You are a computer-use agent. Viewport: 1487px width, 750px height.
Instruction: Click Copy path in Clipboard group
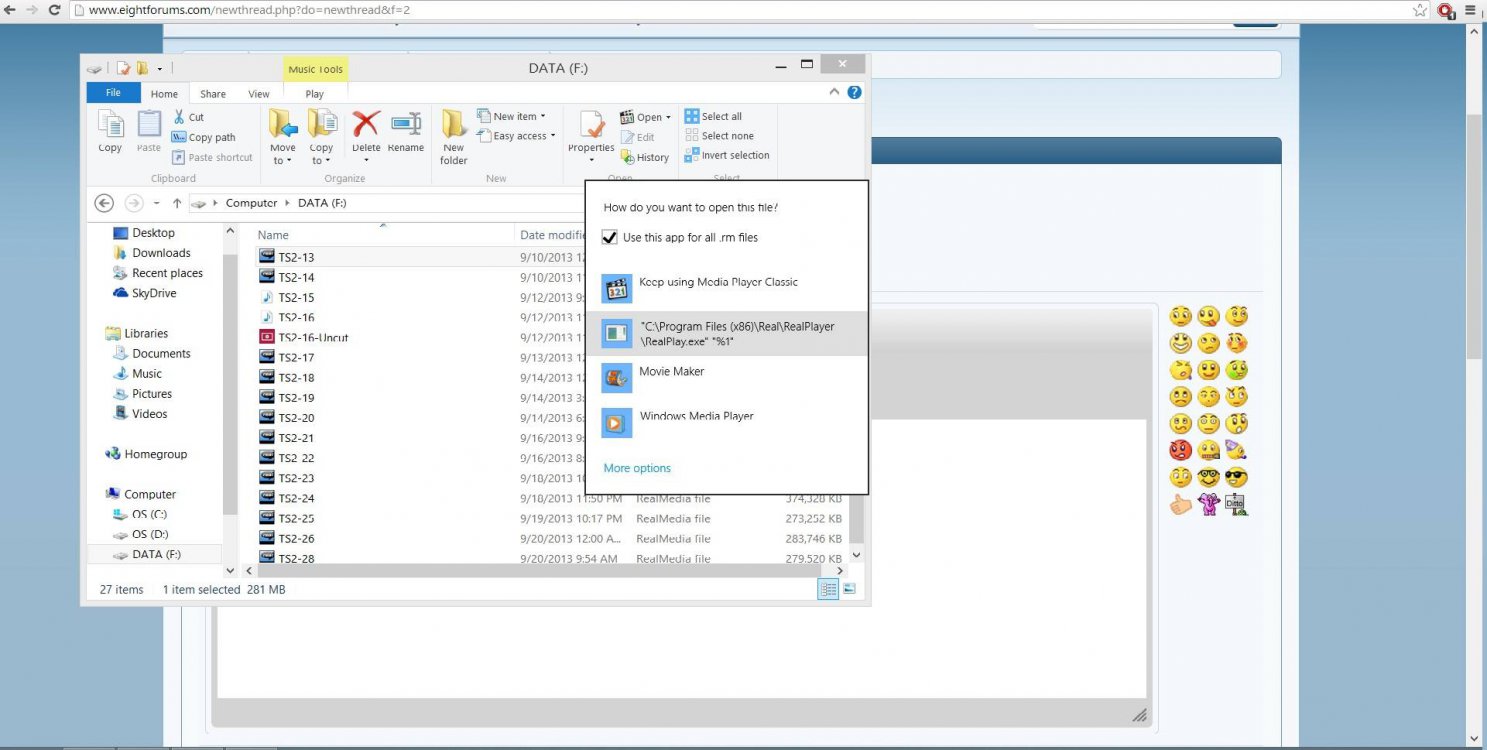tap(204, 137)
